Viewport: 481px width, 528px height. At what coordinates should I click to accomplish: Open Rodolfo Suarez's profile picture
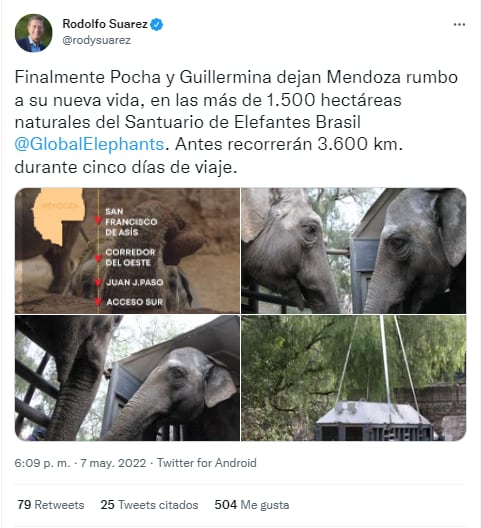[34, 33]
